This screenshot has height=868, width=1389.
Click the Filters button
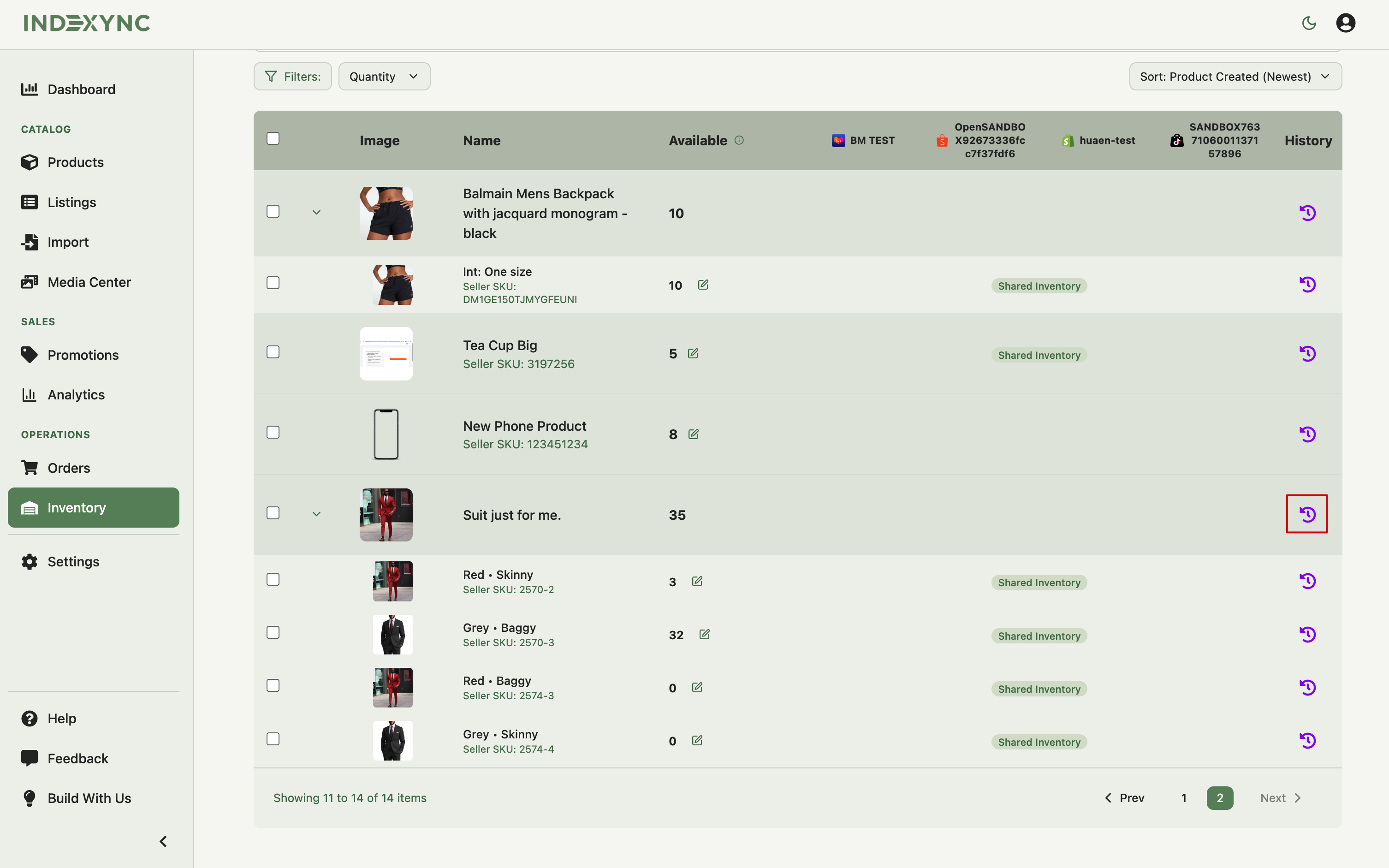(x=293, y=77)
